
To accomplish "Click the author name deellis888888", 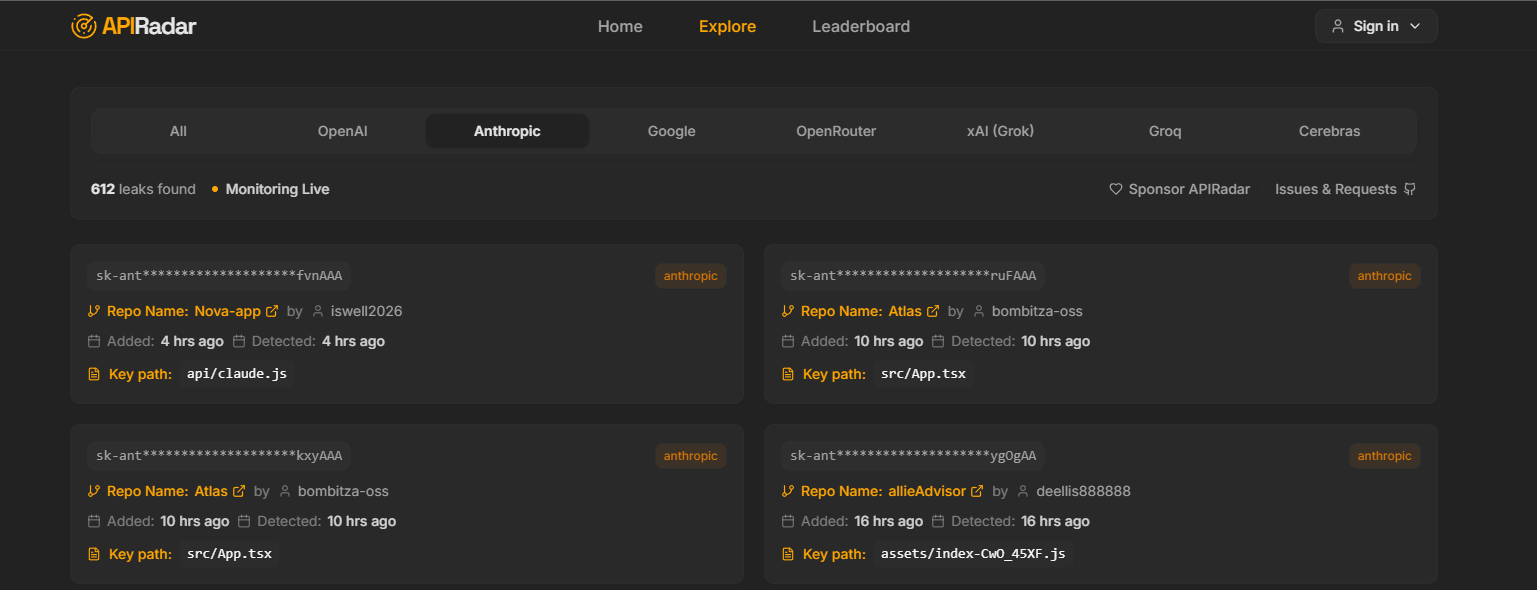I will [1083, 491].
